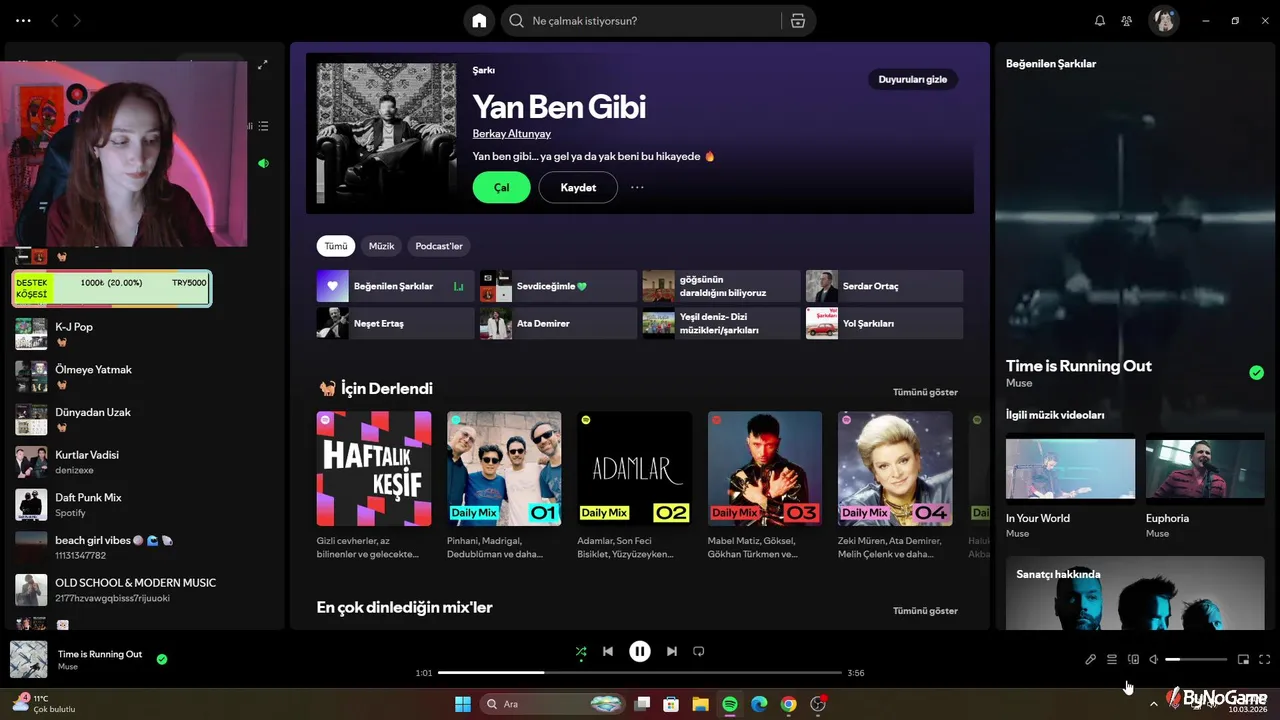Open the Yol Şarkıları tile
Image resolution: width=1280 pixels, height=720 pixels.
[884, 323]
